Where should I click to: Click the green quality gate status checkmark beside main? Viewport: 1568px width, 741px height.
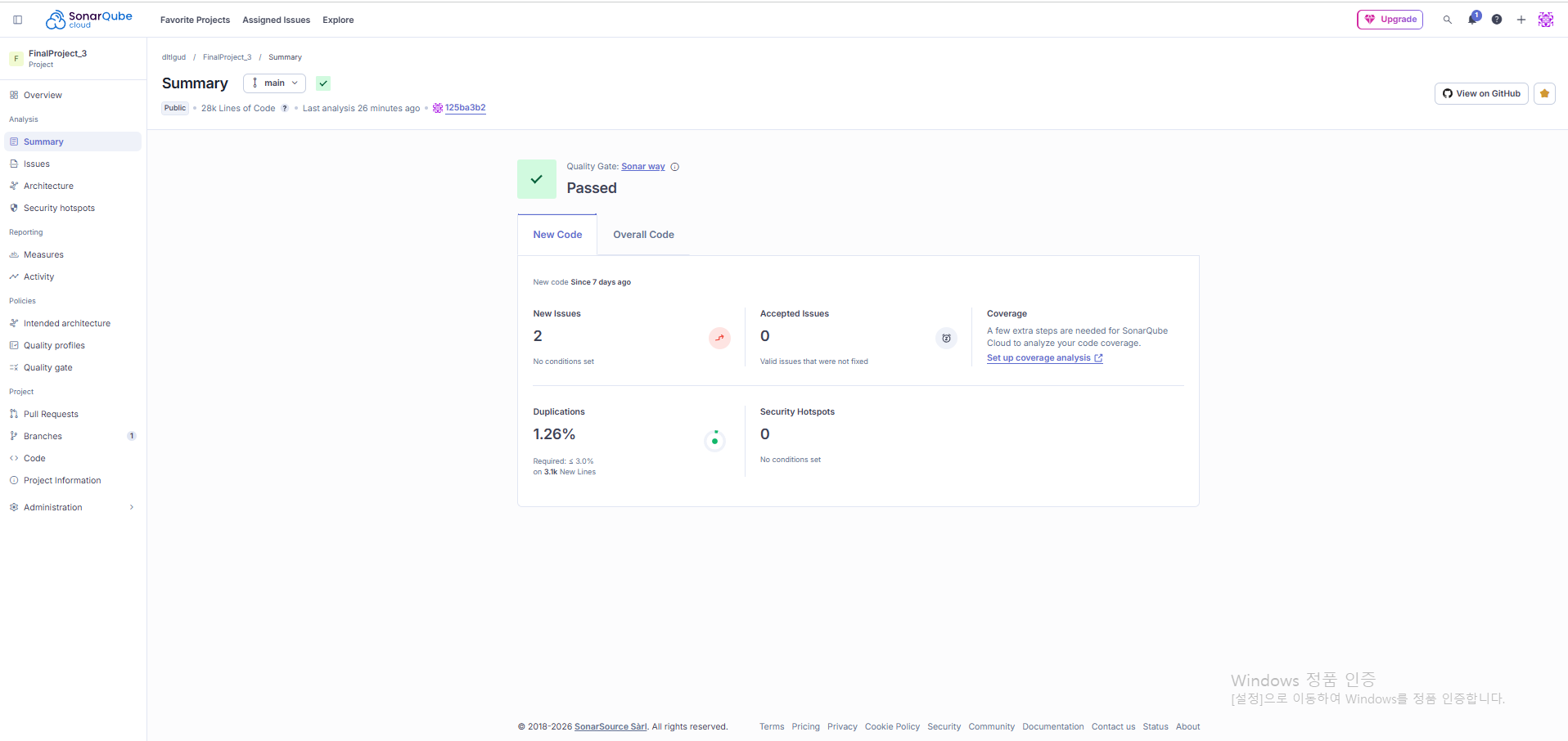pyautogui.click(x=323, y=83)
